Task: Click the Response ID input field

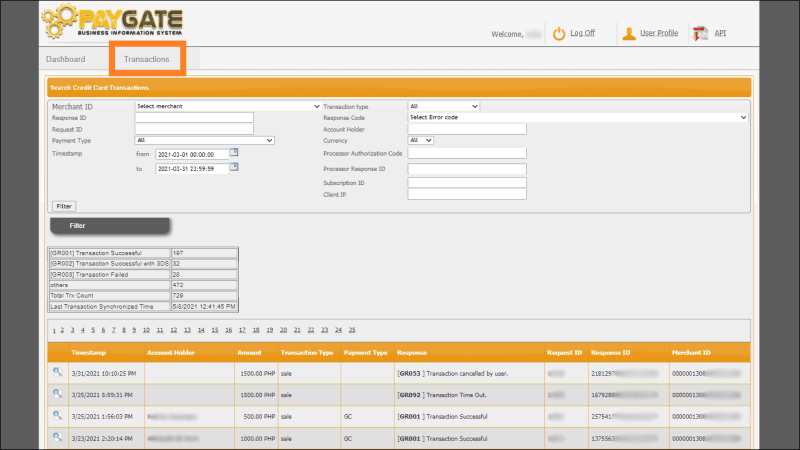Action: coord(194,118)
